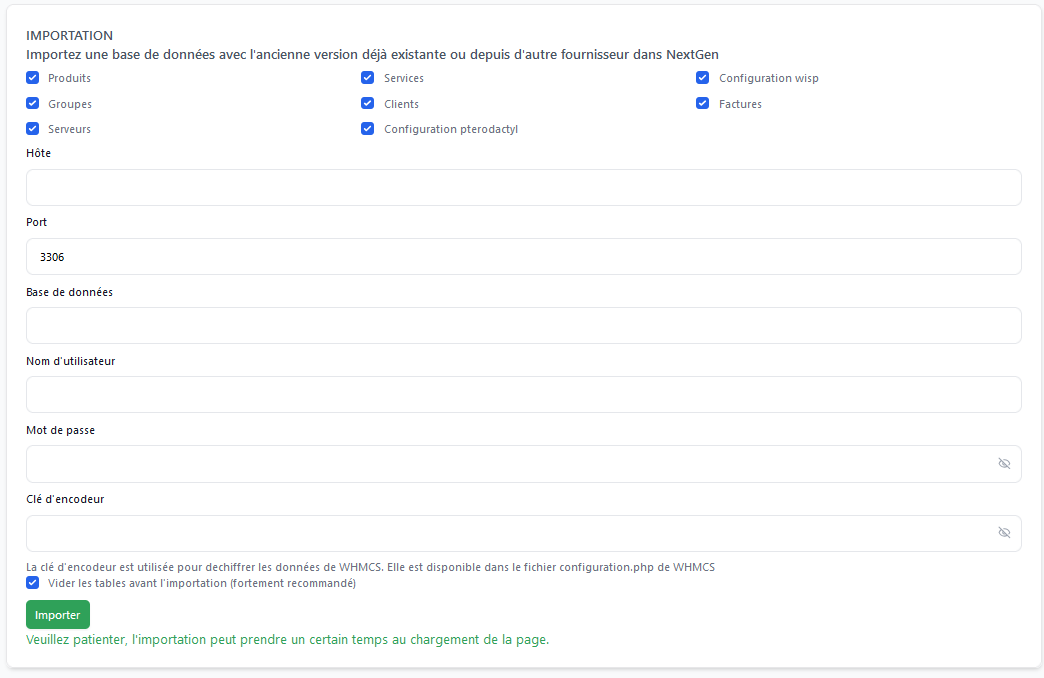Disable Configuration pterodactyl import
The width and height of the screenshot is (1044, 678).
coord(368,129)
